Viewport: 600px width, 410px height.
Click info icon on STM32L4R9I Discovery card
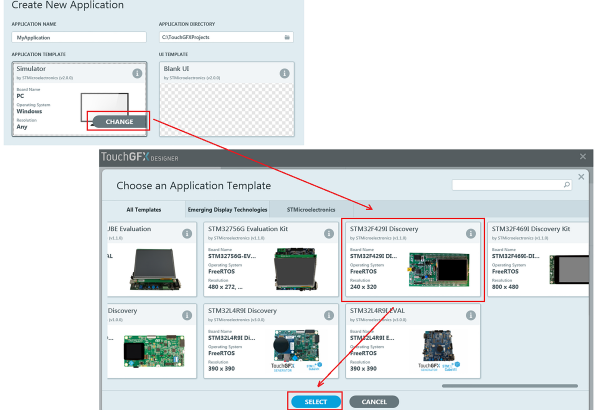pyautogui.click(x=327, y=315)
